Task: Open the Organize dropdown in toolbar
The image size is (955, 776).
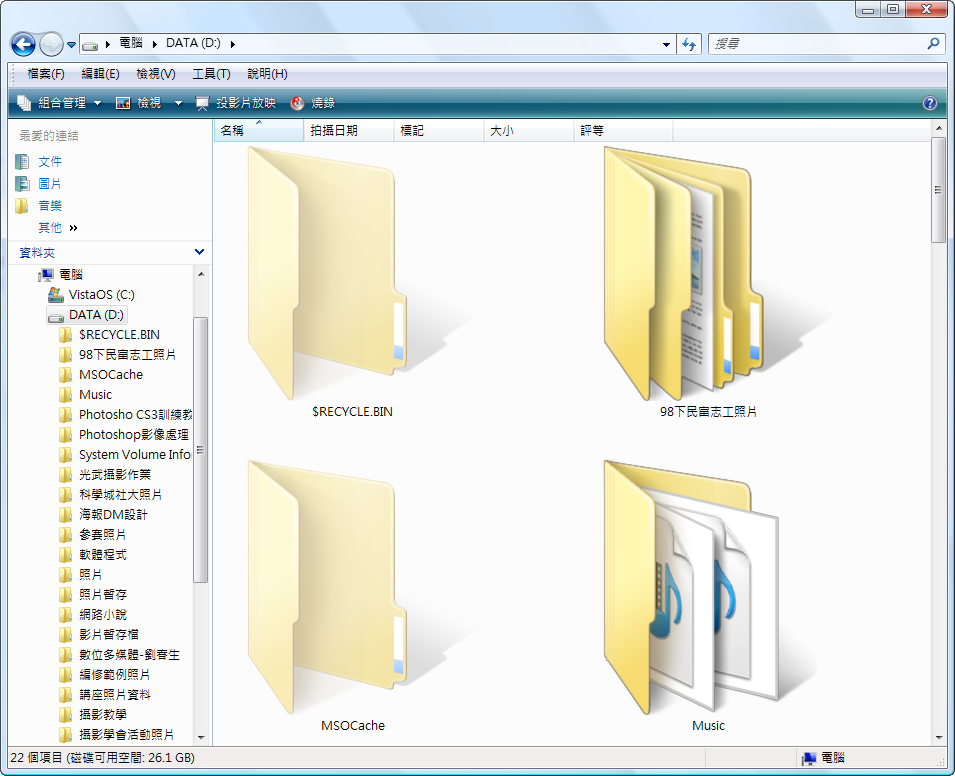Action: (60, 103)
